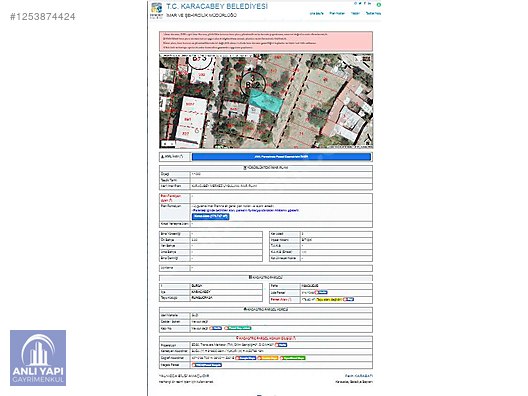
Task: Click the map zoom control bottom-left
Action: click(x=167, y=144)
